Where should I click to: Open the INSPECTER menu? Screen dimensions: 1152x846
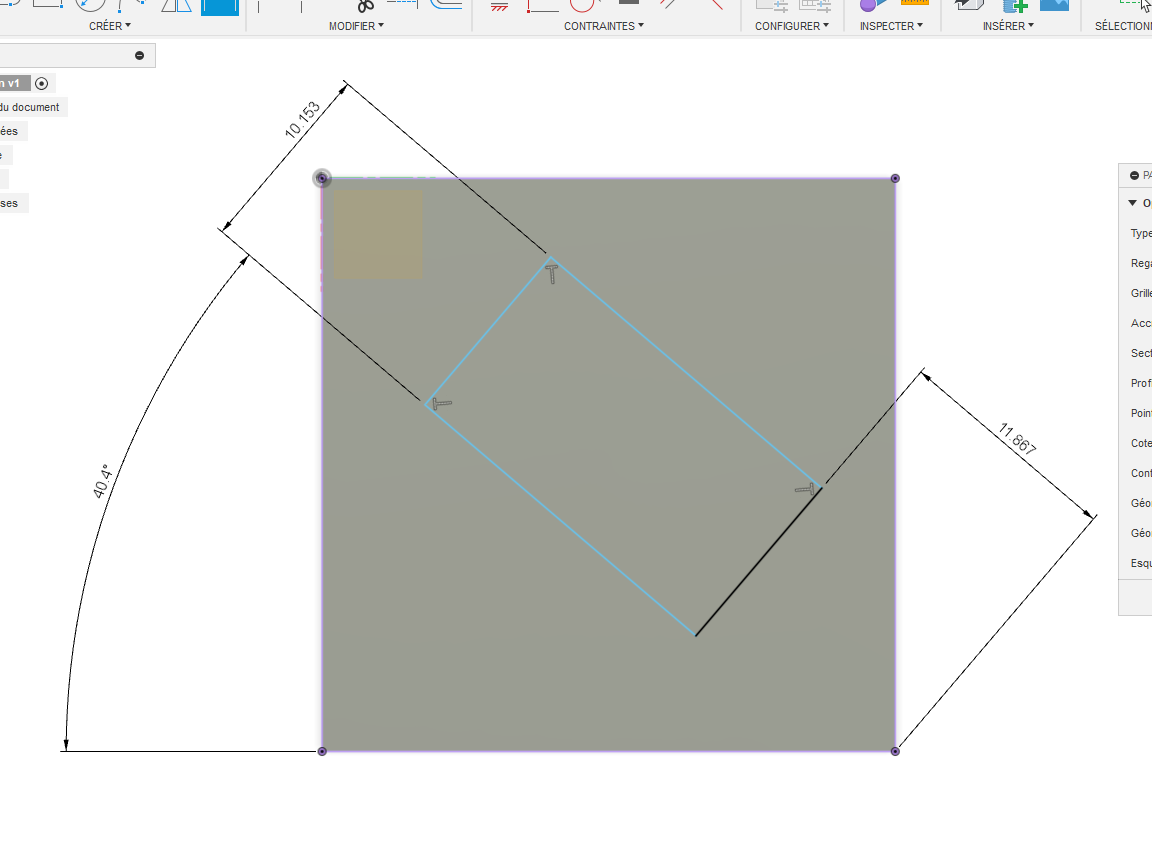pyautogui.click(x=891, y=26)
